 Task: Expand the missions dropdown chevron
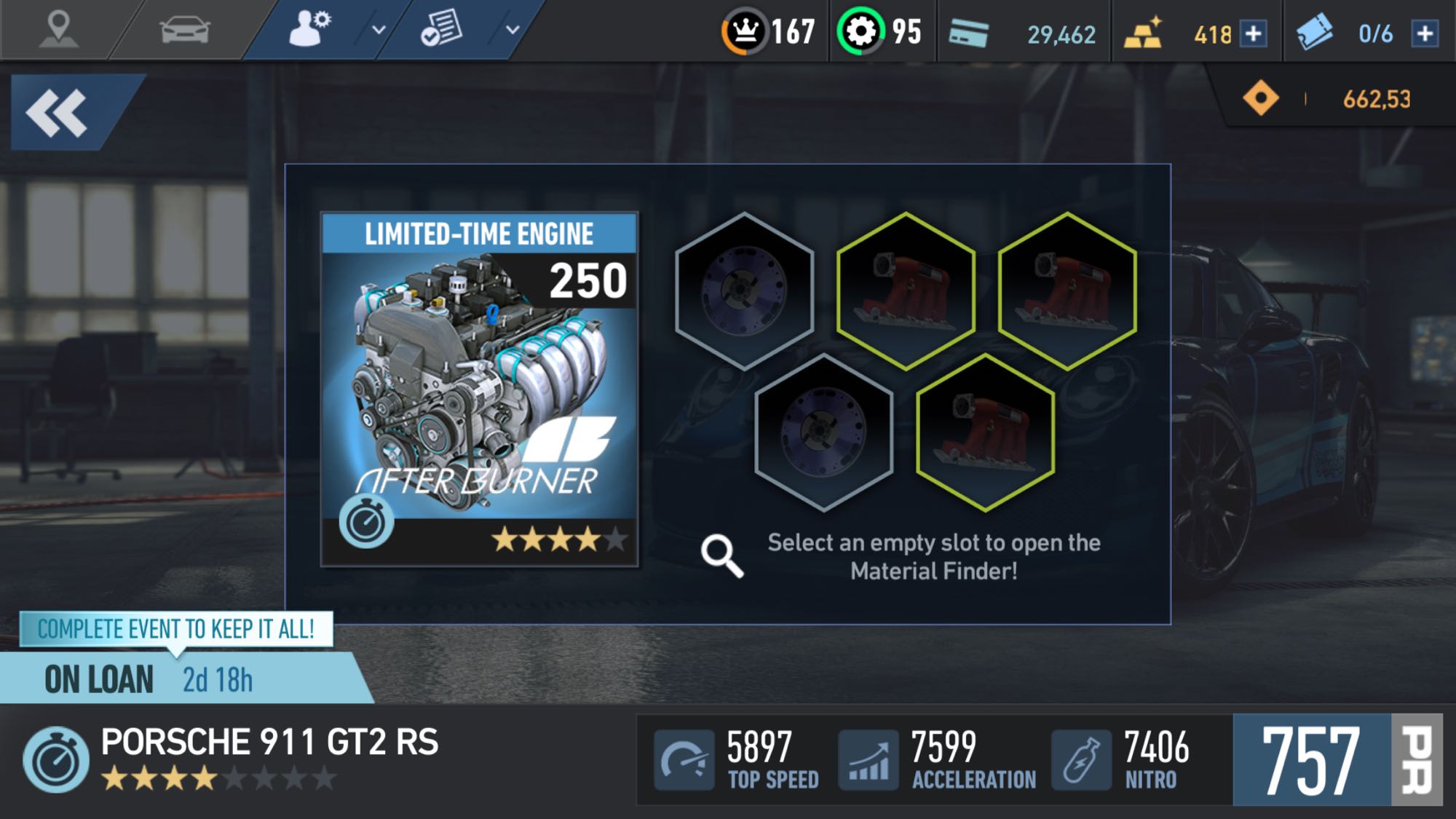pos(513,30)
